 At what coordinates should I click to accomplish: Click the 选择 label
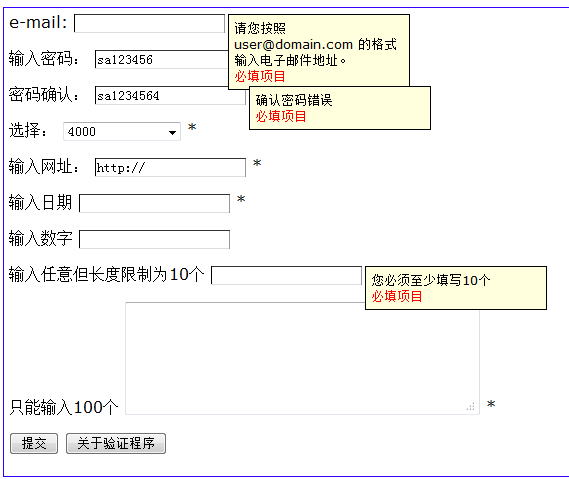[28, 131]
